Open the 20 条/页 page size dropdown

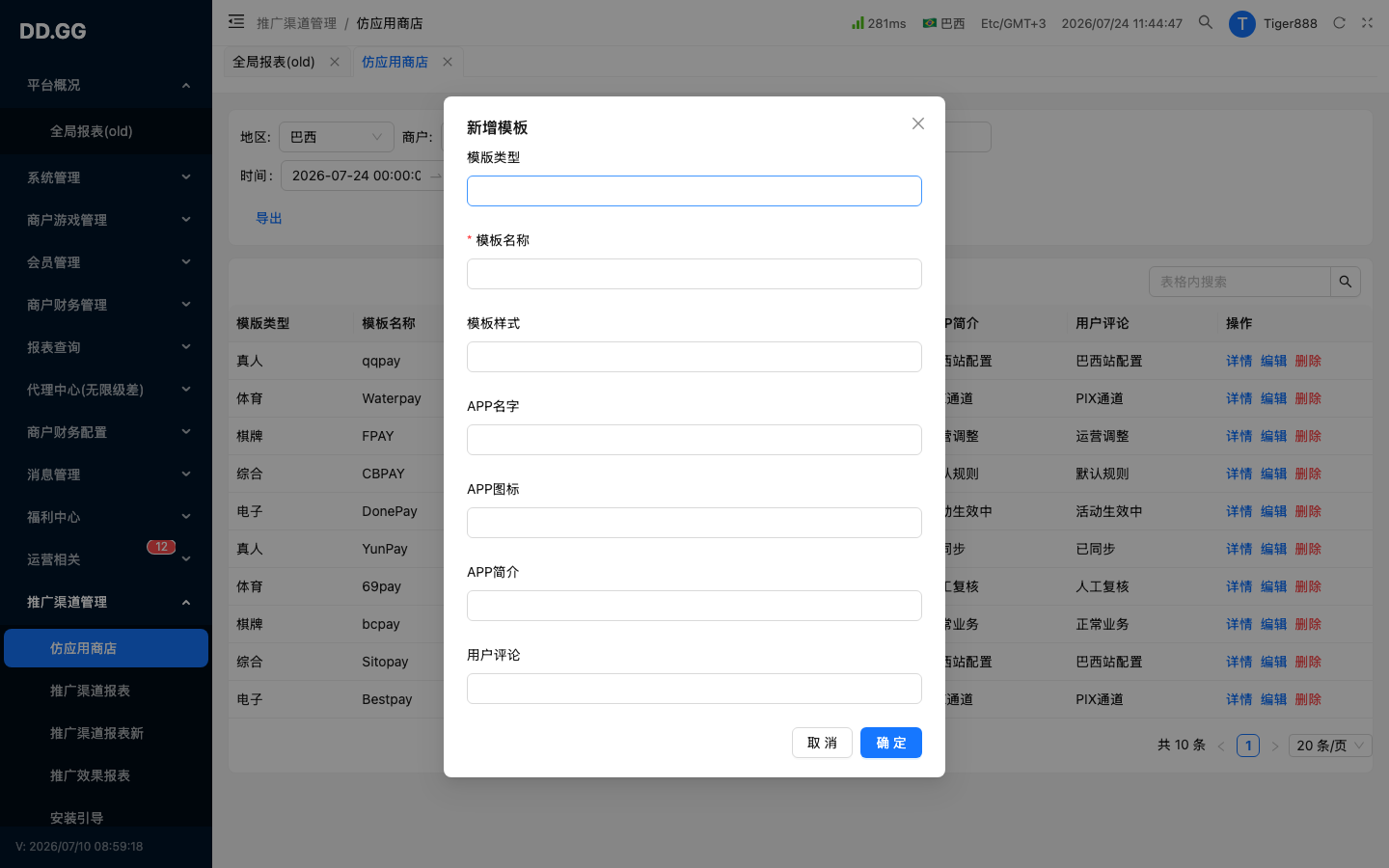1330,746
